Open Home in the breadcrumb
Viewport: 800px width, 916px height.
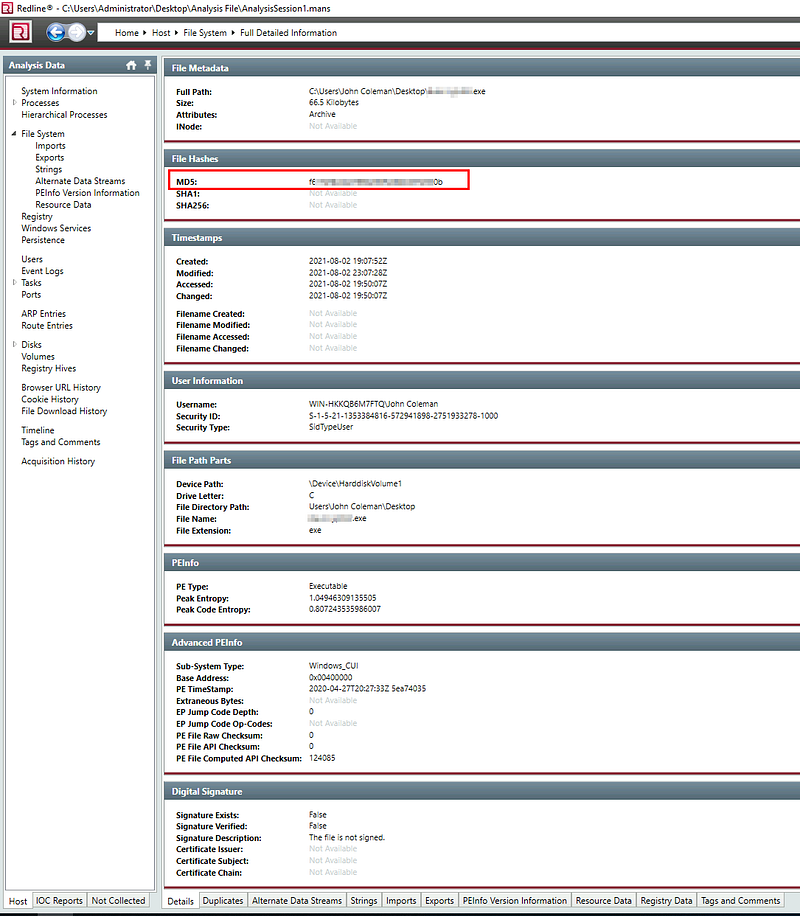tap(127, 33)
